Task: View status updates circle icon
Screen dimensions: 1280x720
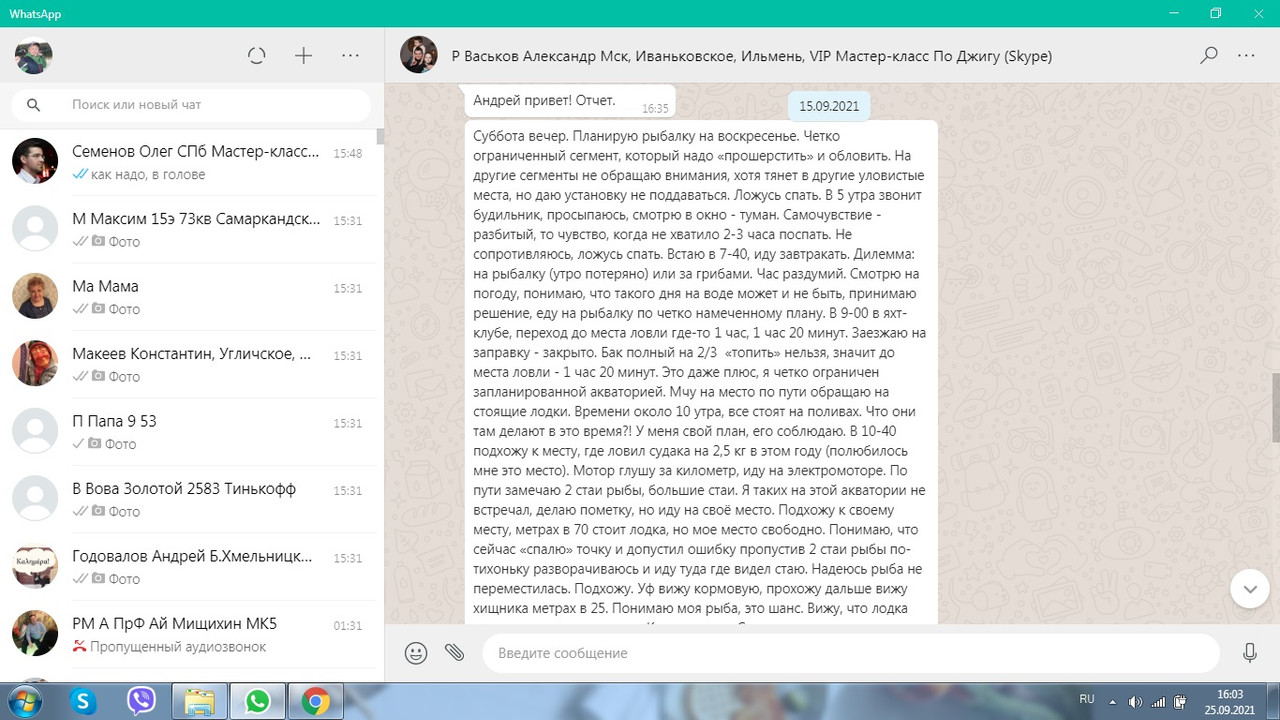Action: (256, 55)
